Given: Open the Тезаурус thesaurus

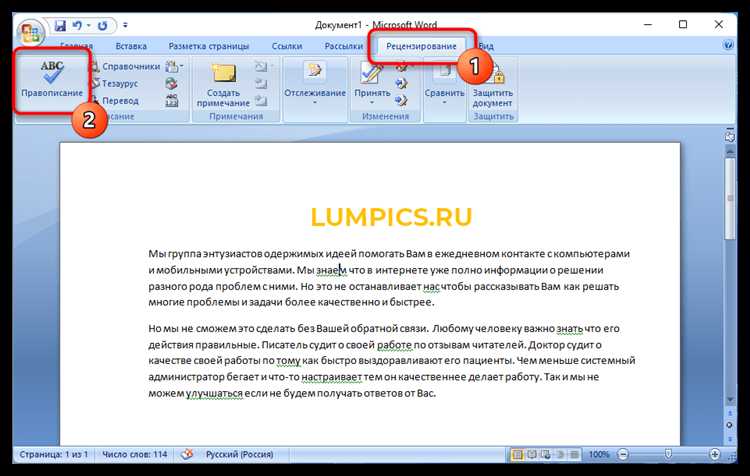Looking at the screenshot, I should (x=115, y=83).
